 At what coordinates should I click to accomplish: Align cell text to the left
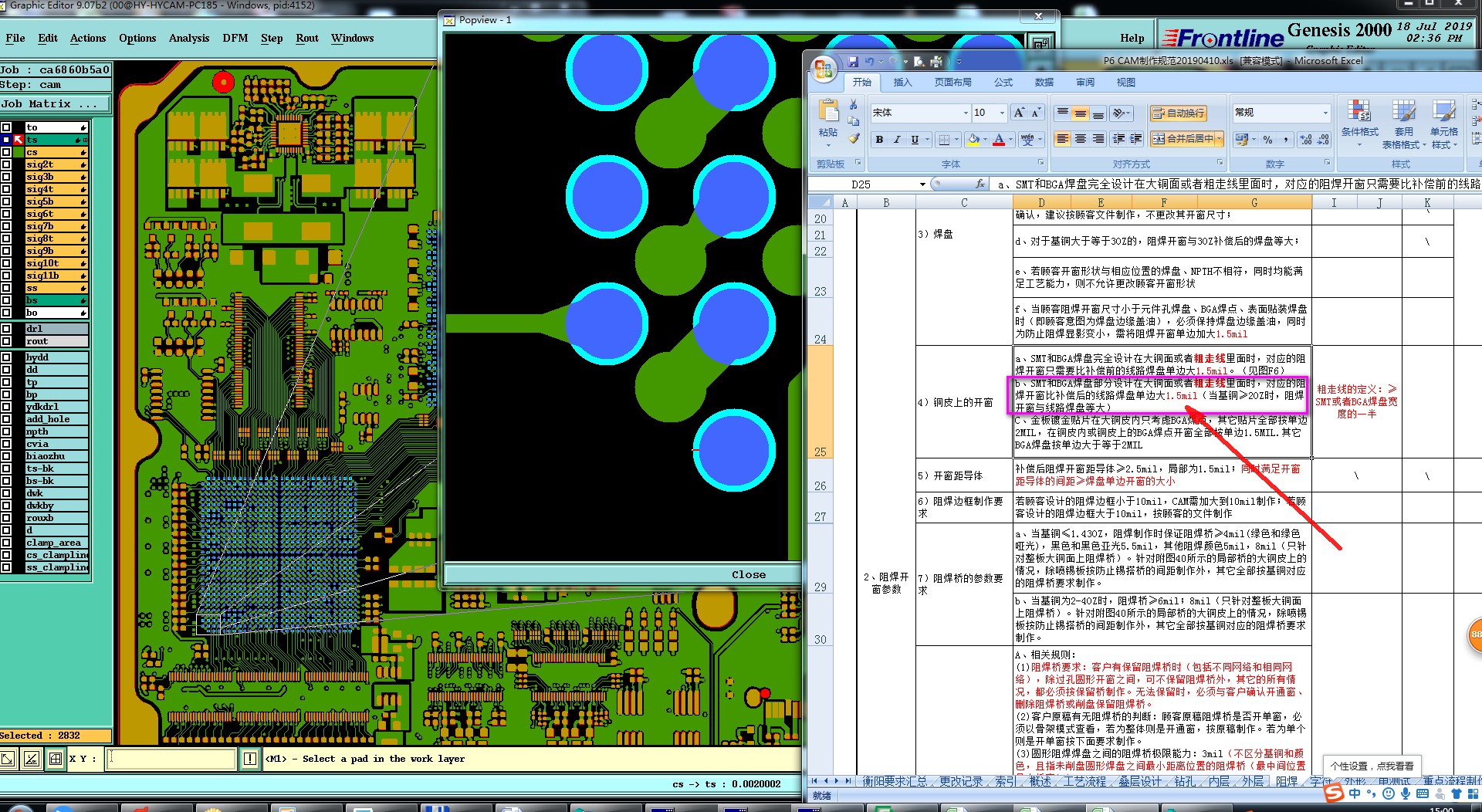tap(1063, 139)
